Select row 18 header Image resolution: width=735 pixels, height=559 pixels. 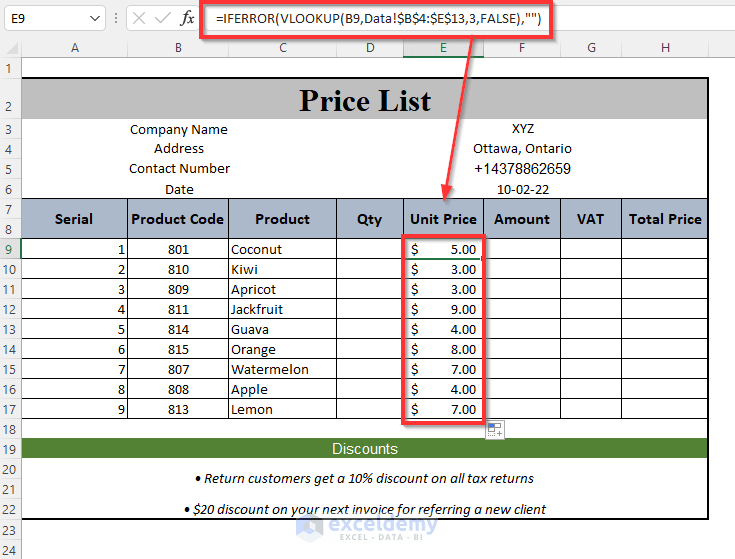click(9, 430)
